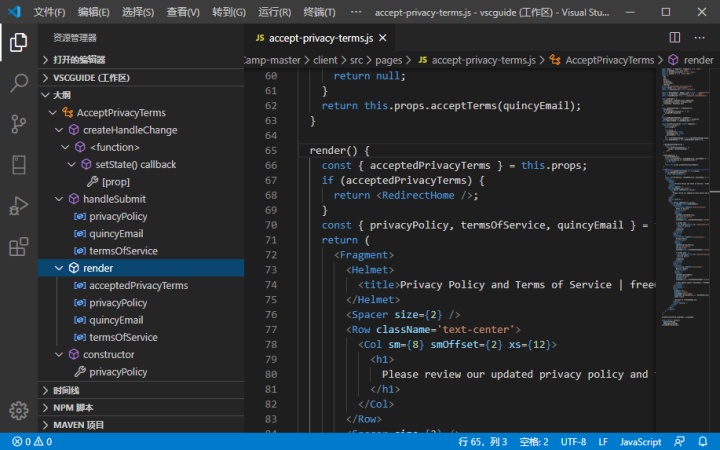
Task: Open the Run and Debug view
Action: (x=18, y=206)
